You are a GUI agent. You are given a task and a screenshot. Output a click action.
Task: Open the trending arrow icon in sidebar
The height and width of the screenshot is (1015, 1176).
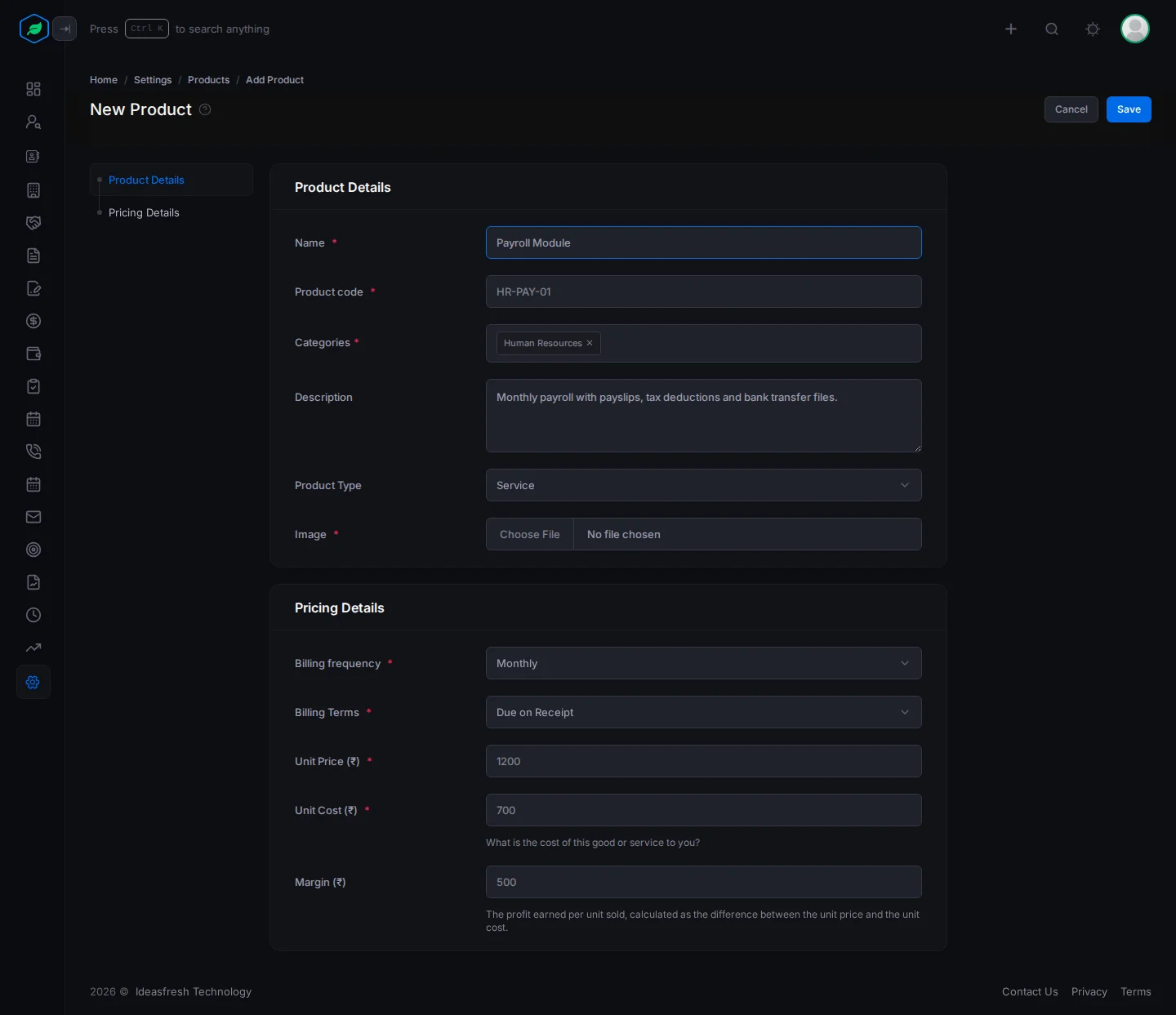coord(33,648)
